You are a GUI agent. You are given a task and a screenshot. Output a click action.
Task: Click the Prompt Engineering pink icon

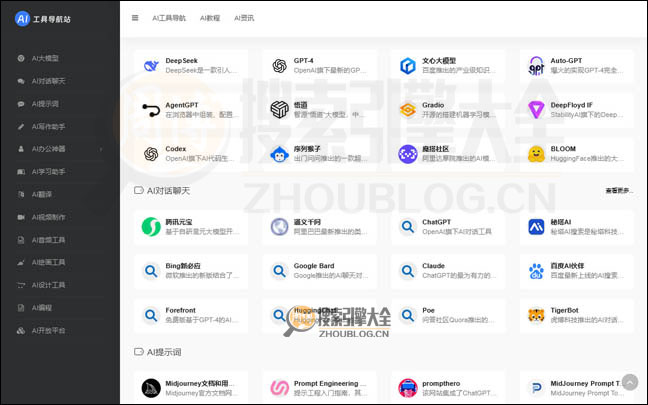coord(279,388)
